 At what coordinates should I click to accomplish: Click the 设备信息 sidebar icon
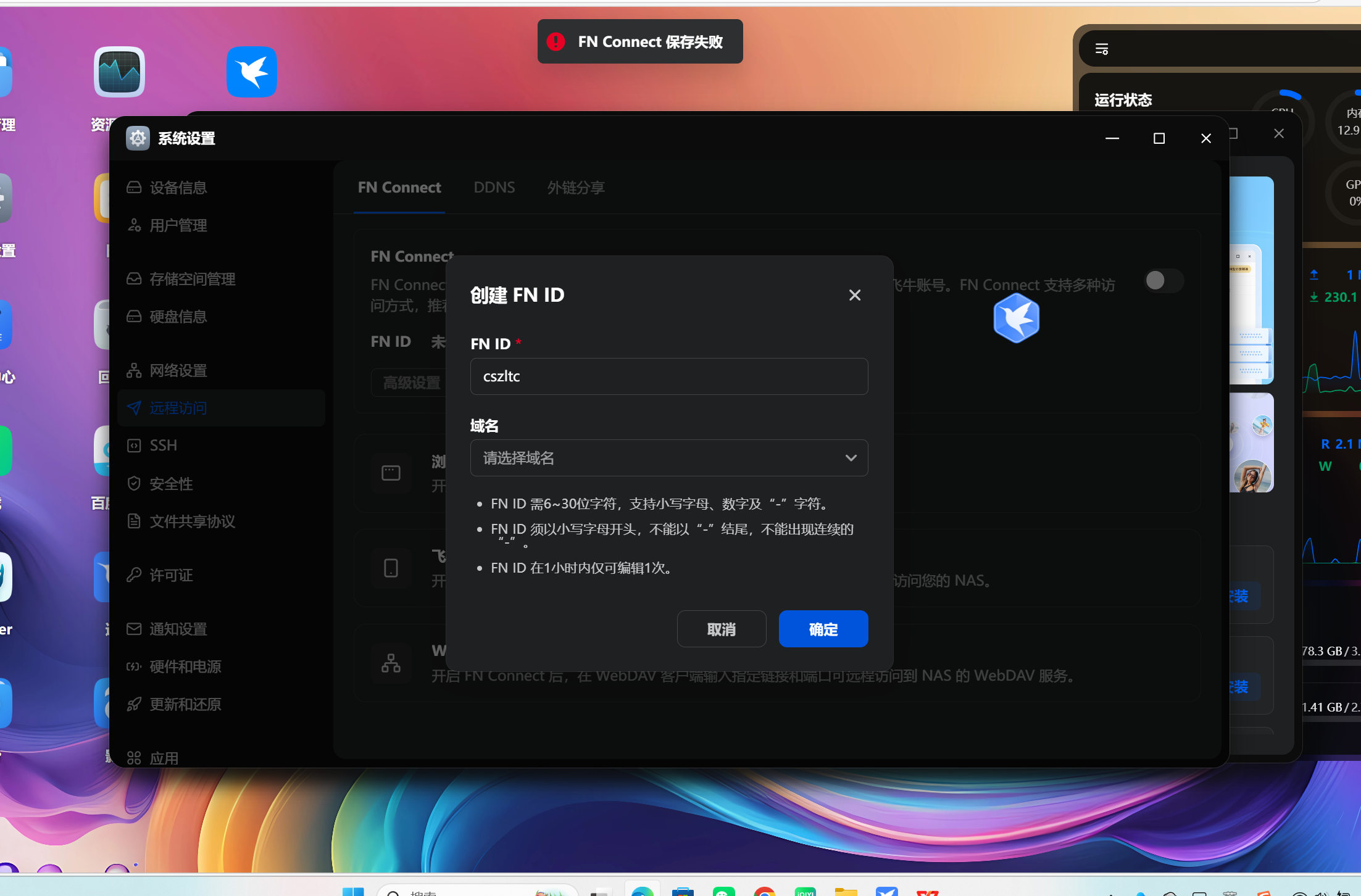(134, 188)
